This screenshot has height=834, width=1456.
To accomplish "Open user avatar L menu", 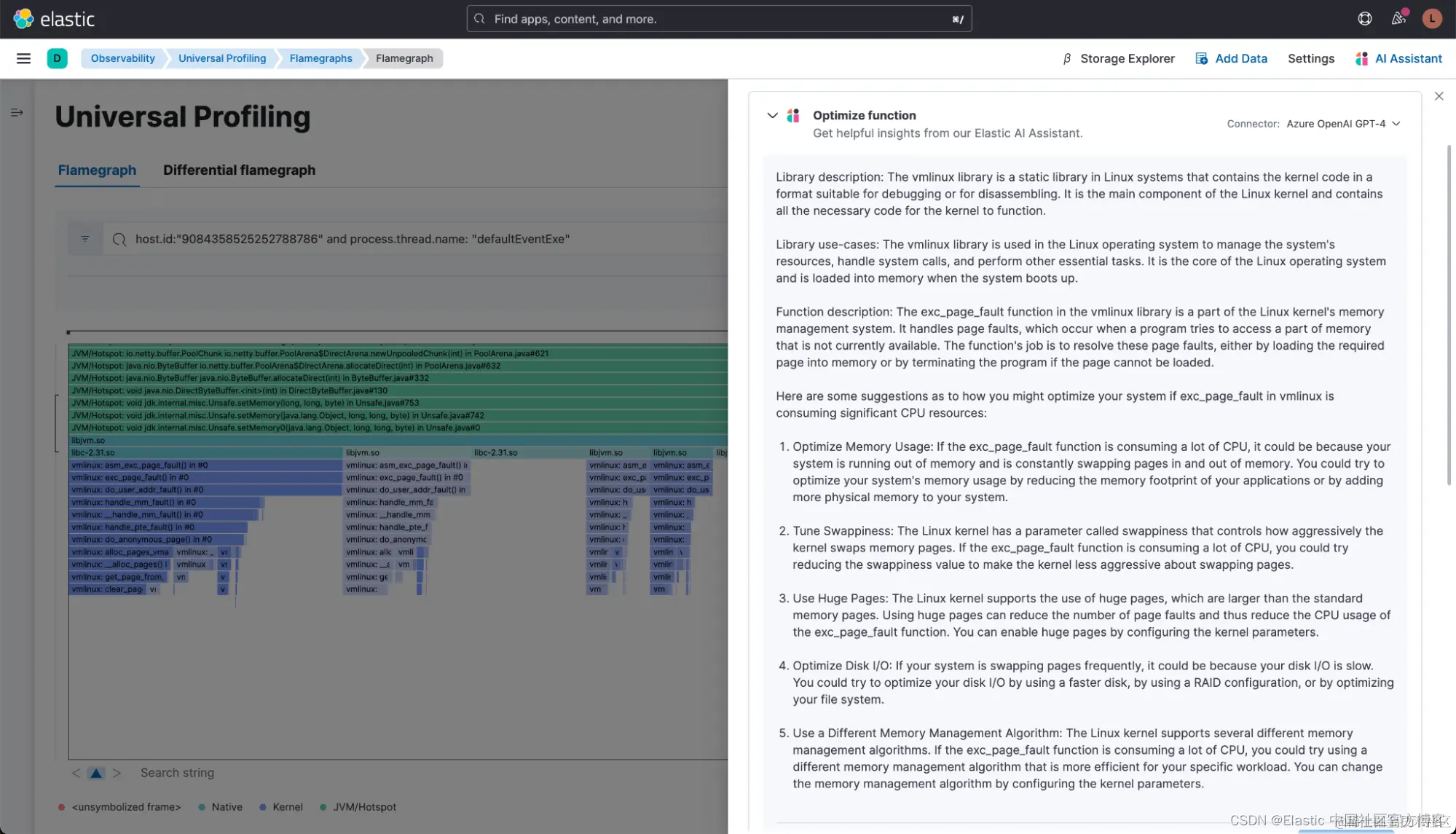I will coord(1432,19).
